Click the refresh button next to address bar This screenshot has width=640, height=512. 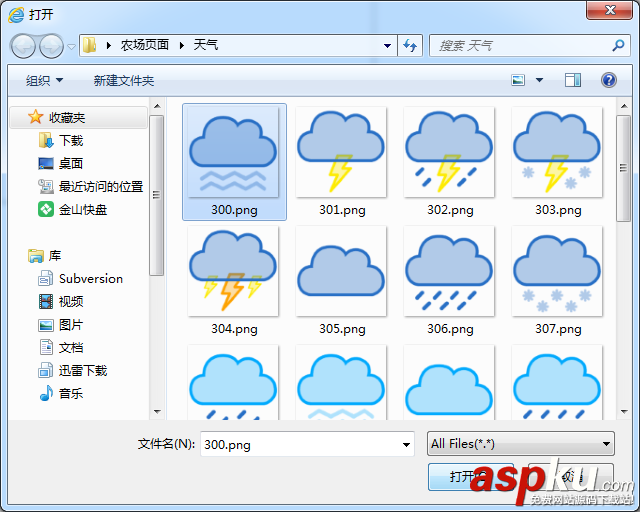tap(410, 45)
